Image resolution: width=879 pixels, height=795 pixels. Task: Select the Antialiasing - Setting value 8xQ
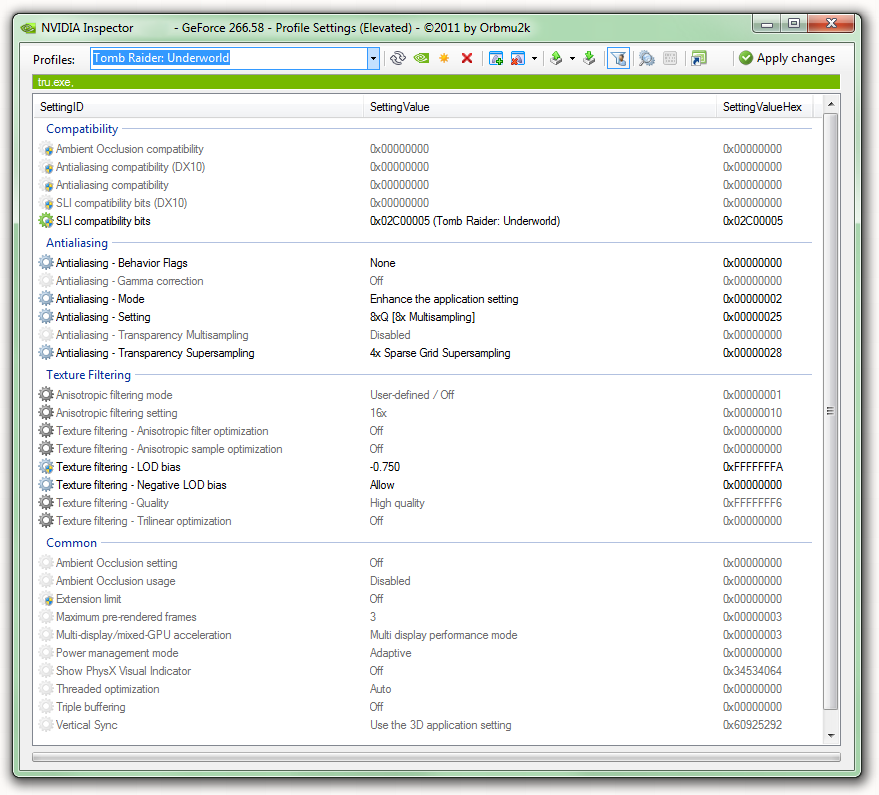pos(422,317)
